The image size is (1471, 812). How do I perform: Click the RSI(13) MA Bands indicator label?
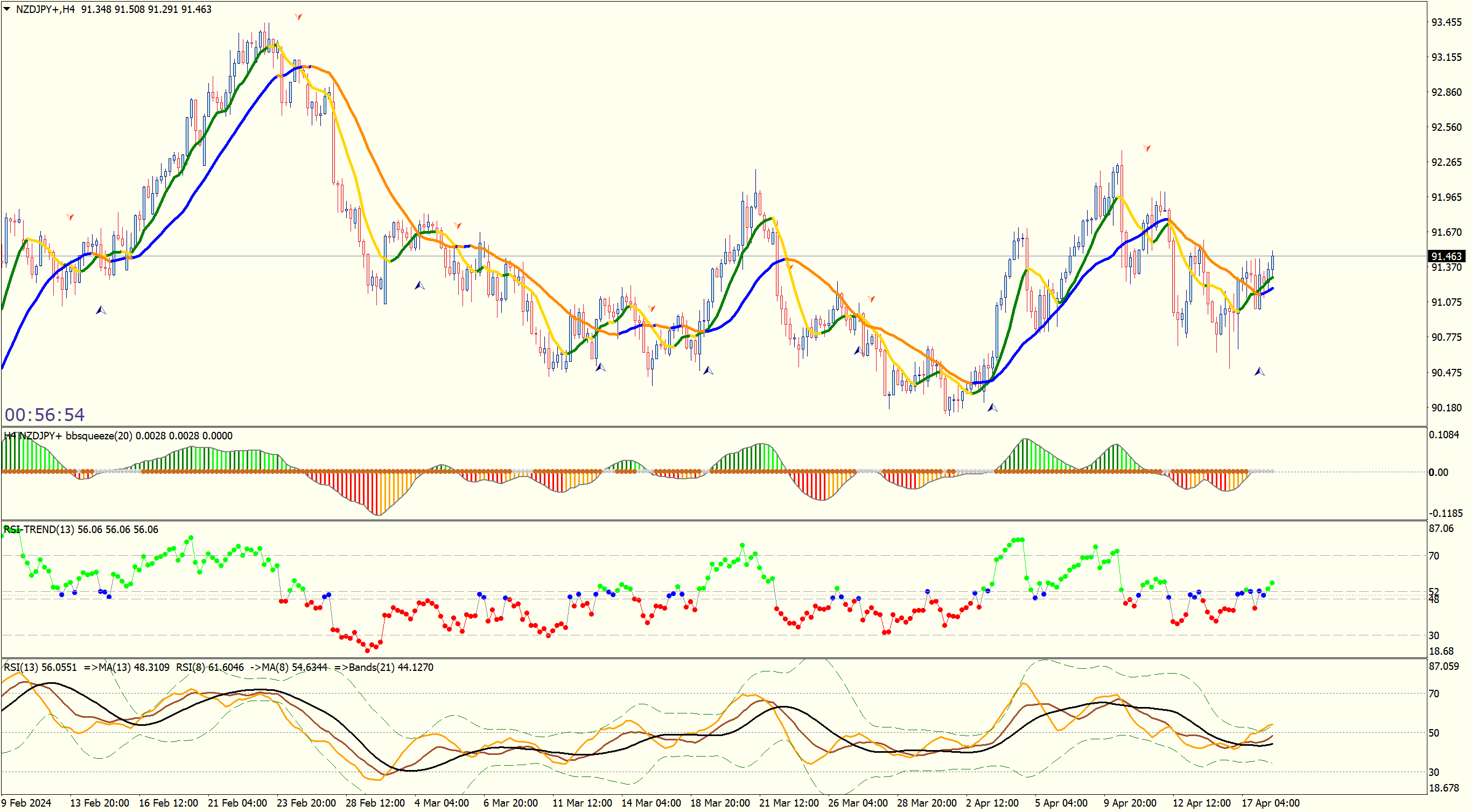pyautogui.click(x=218, y=667)
